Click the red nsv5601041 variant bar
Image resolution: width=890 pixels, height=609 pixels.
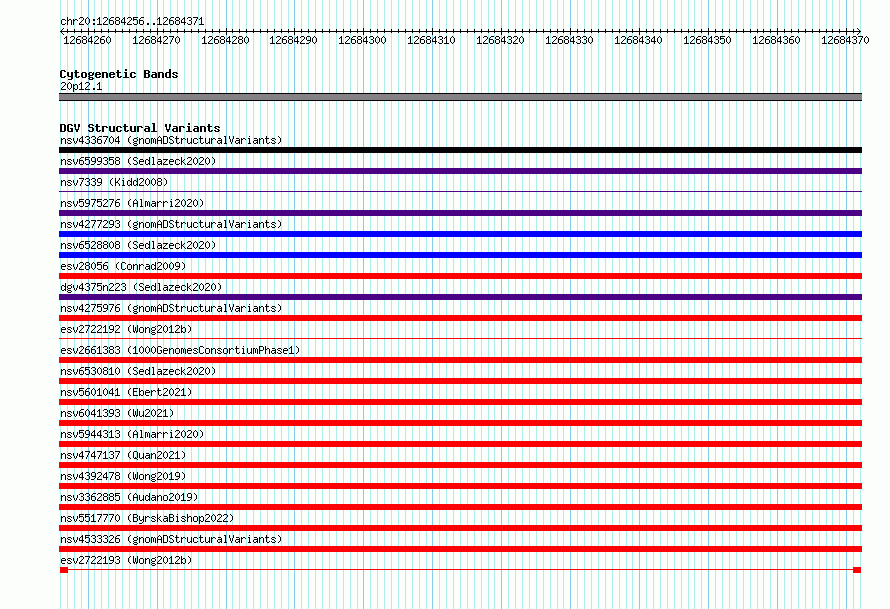click(460, 402)
